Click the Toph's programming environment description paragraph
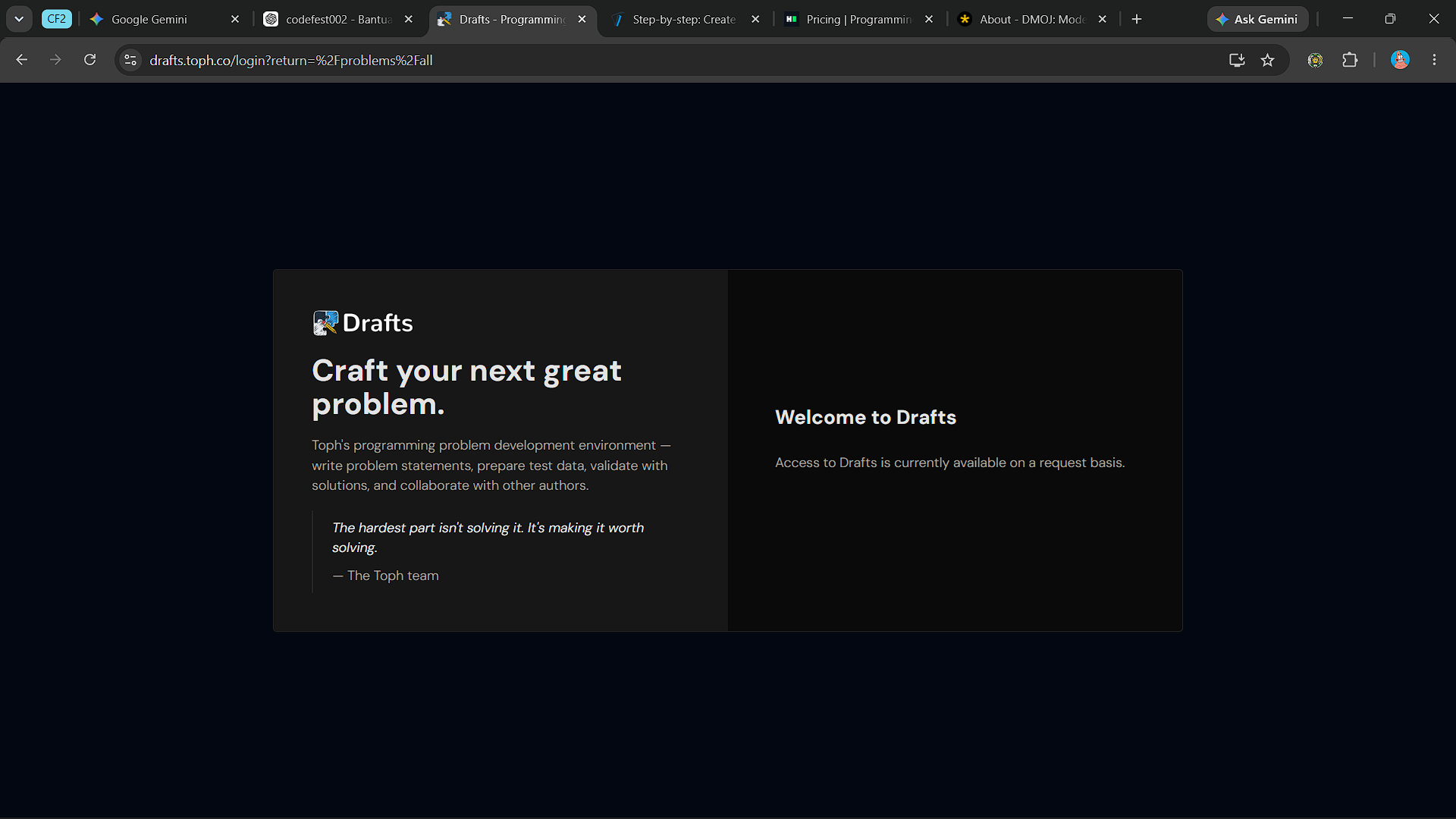Image resolution: width=1456 pixels, height=819 pixels. click(x=491, y=465)
